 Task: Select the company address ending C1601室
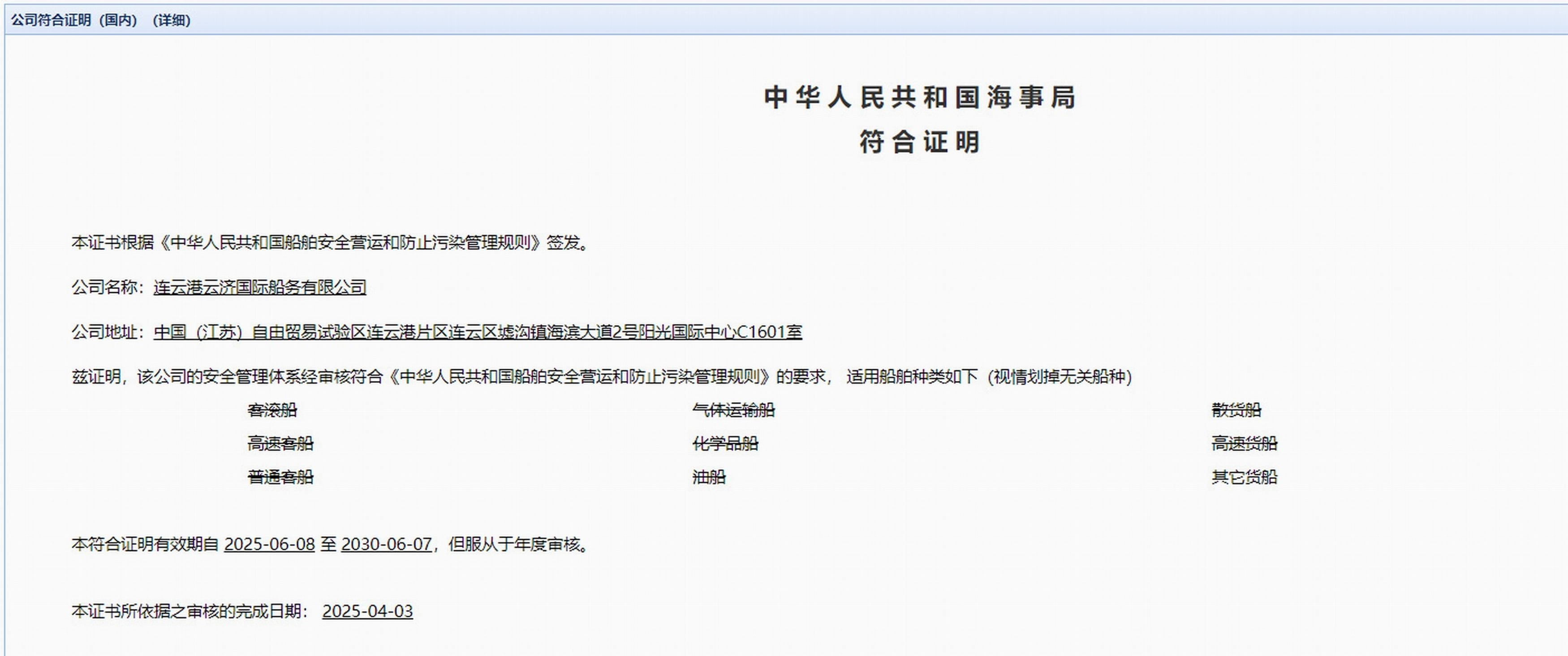[478, 332]
